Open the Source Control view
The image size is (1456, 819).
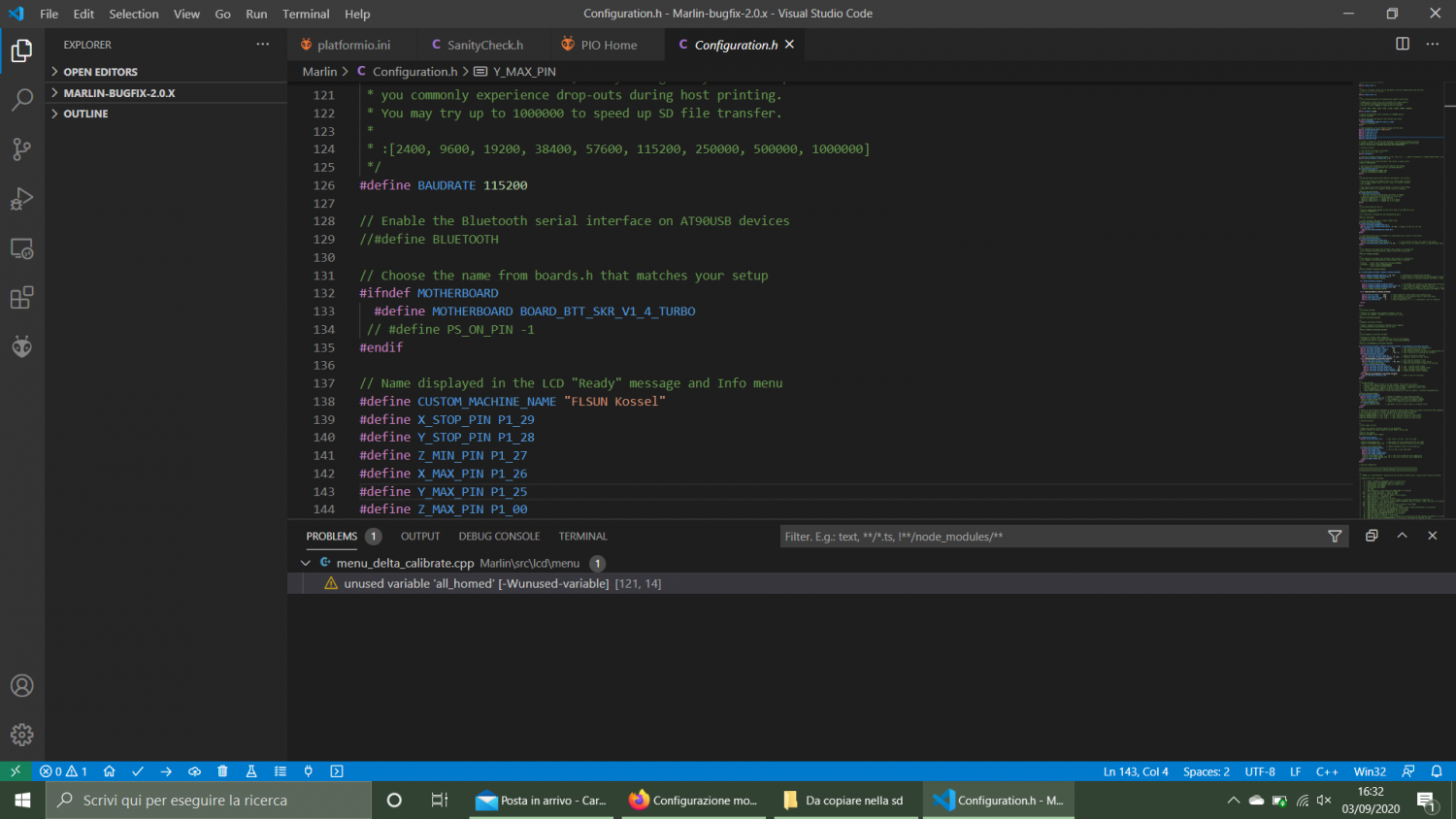tap(21, 149)
